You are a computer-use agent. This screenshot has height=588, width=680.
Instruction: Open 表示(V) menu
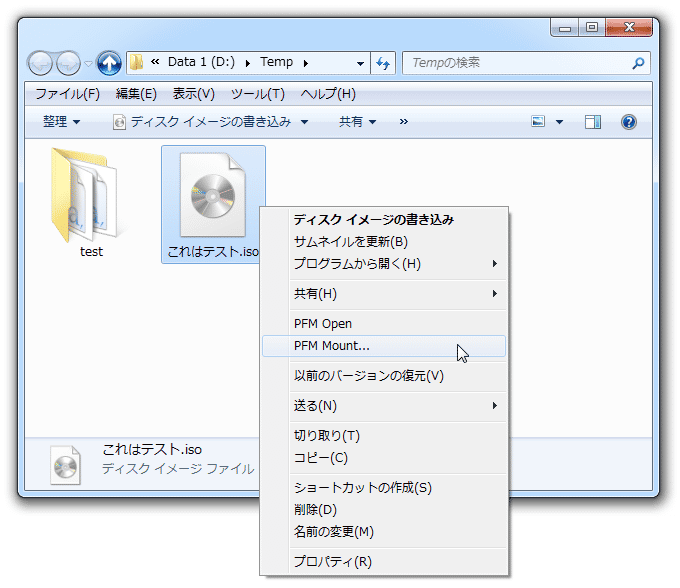[194, 94]
